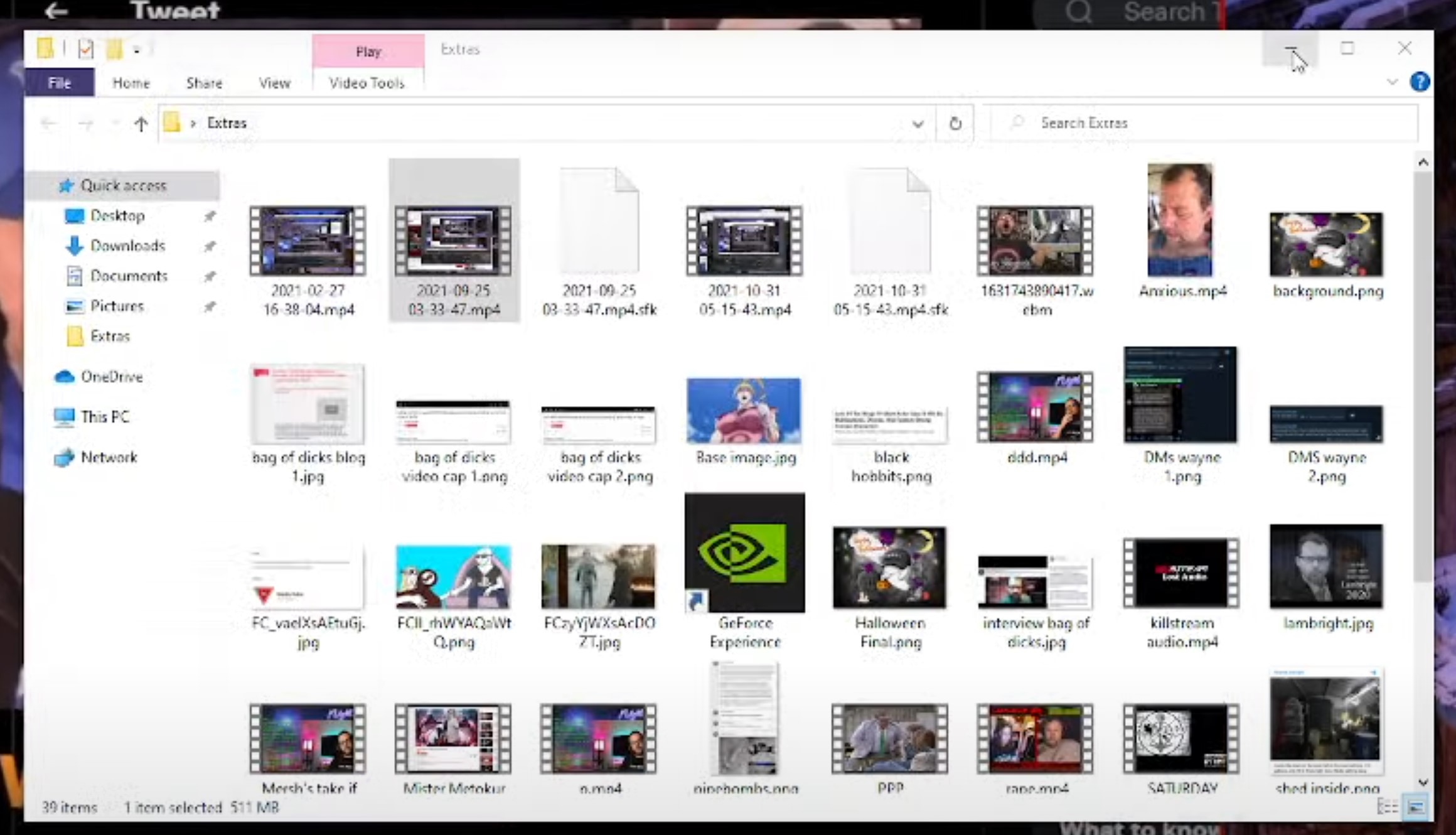Select the GeForce Experience shortcut icon
Viewport: 1456px width, 835px height.
(745, 552)
